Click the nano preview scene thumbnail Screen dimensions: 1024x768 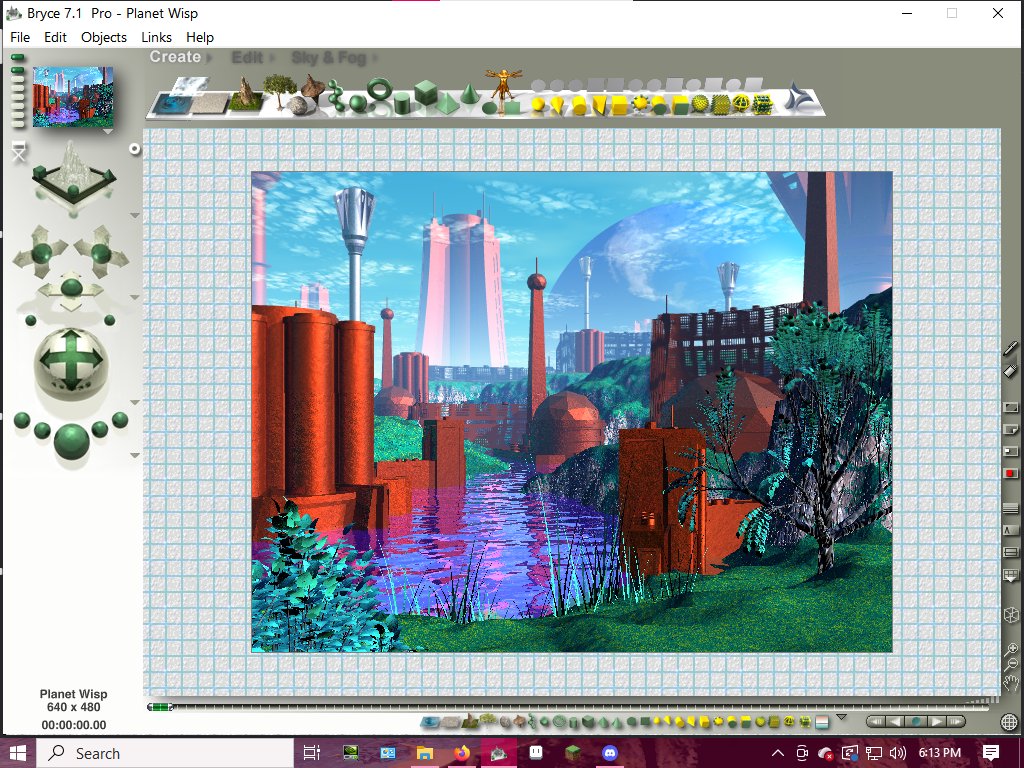coord(73,97)
